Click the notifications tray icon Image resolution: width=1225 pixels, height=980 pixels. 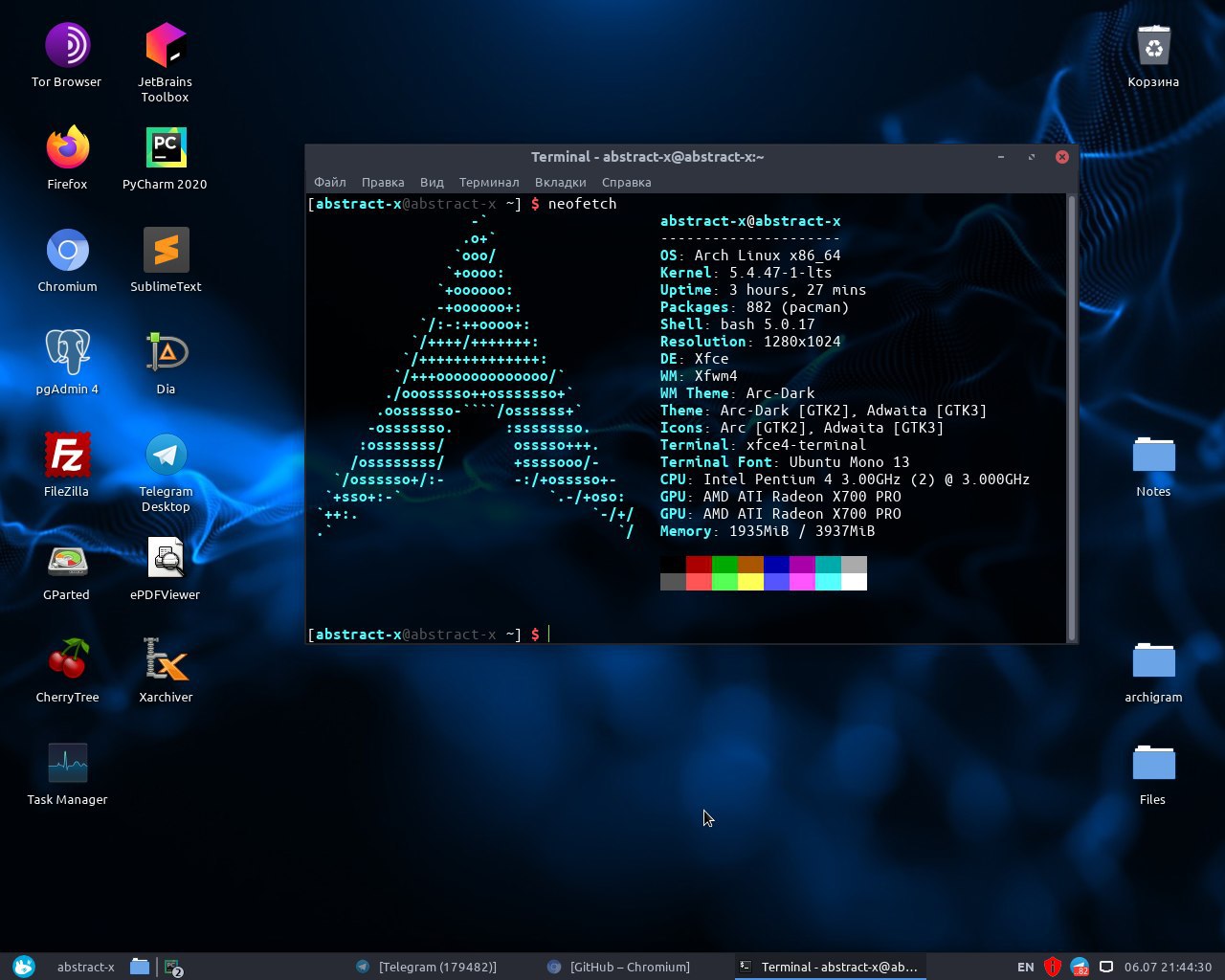point(1106,967)
